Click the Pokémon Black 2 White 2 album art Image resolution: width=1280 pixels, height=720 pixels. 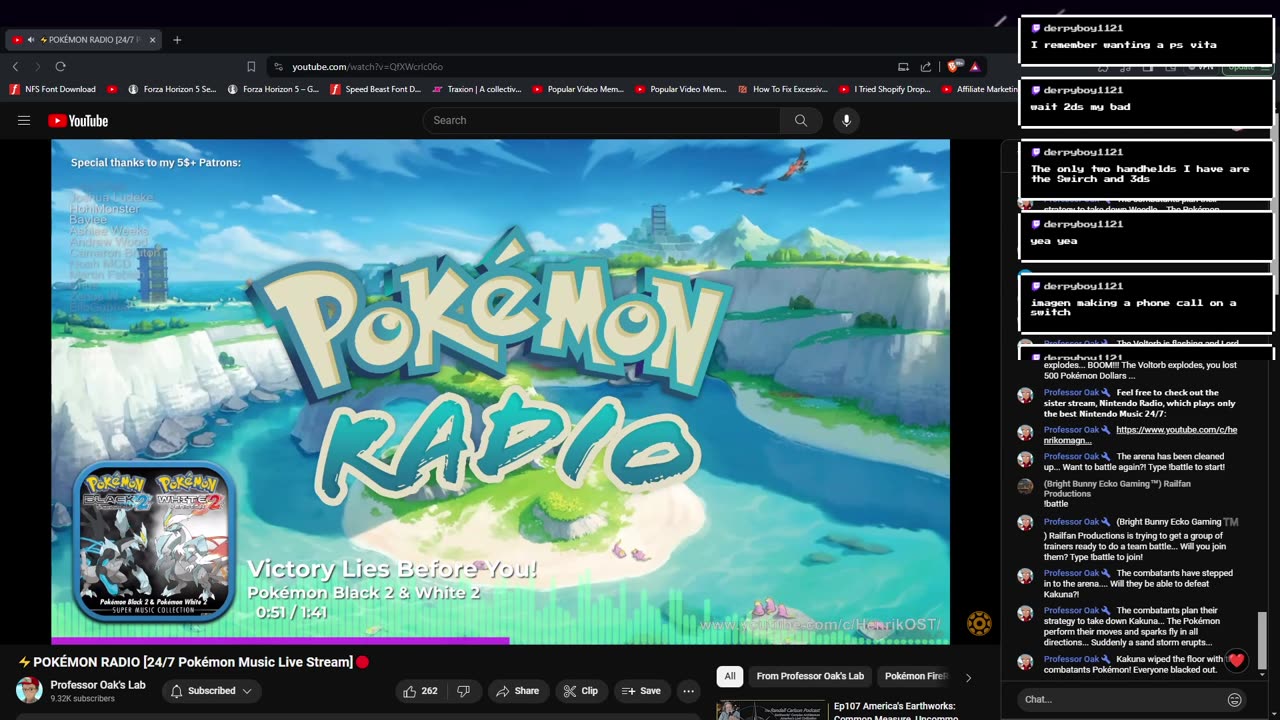coord(153,541)
